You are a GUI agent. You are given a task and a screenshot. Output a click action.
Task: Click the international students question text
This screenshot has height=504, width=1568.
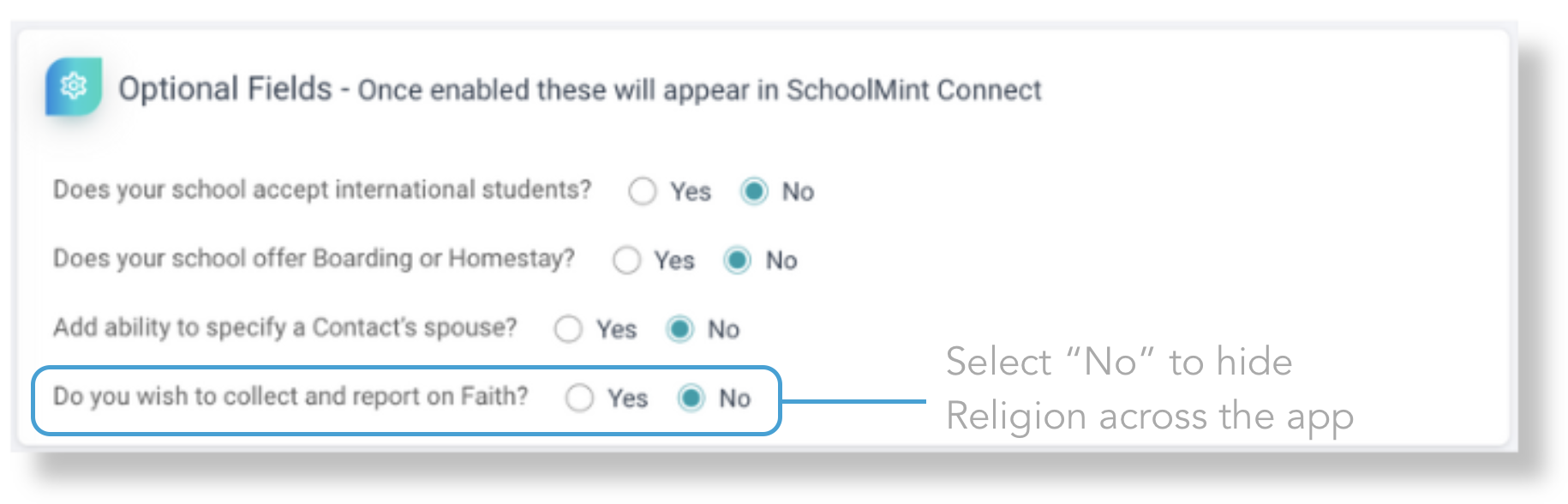pos(322,189)
